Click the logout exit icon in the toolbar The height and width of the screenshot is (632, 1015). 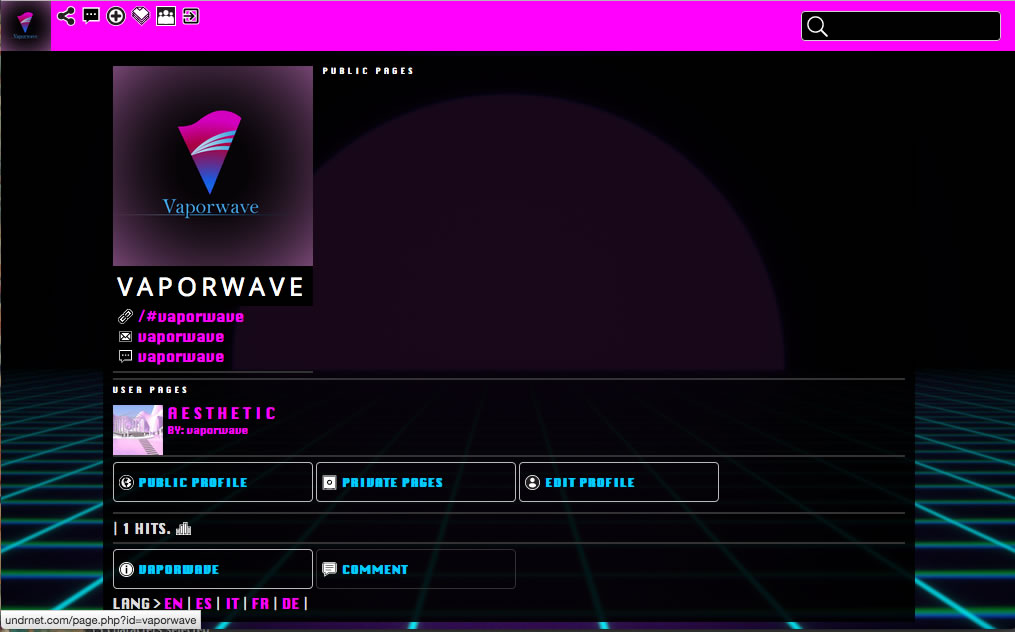tap(190, 16)
